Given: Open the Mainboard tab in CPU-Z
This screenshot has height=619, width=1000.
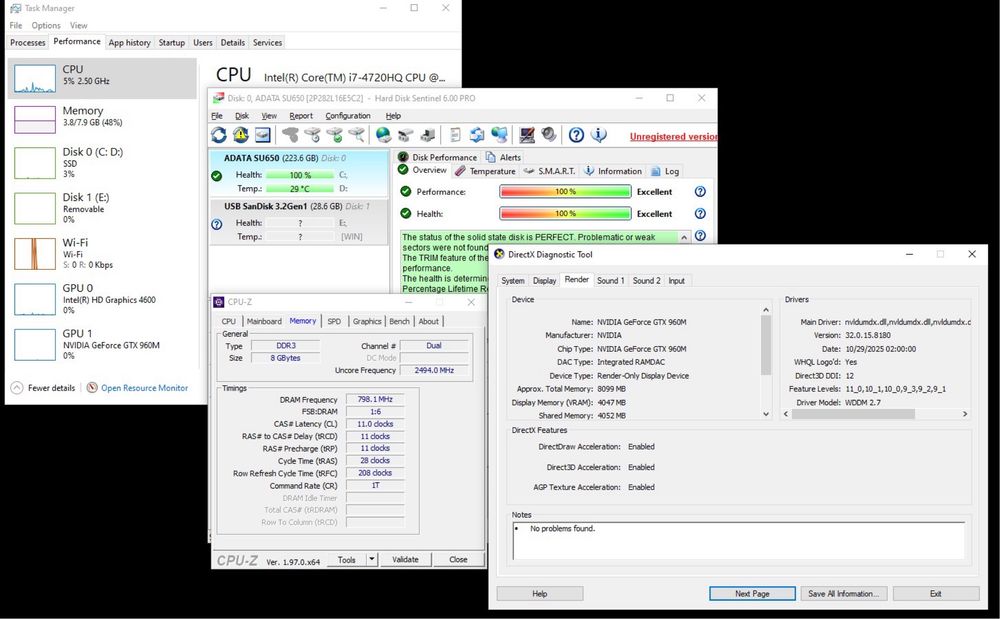Looking at the screenshot, I should coord(264,321).
